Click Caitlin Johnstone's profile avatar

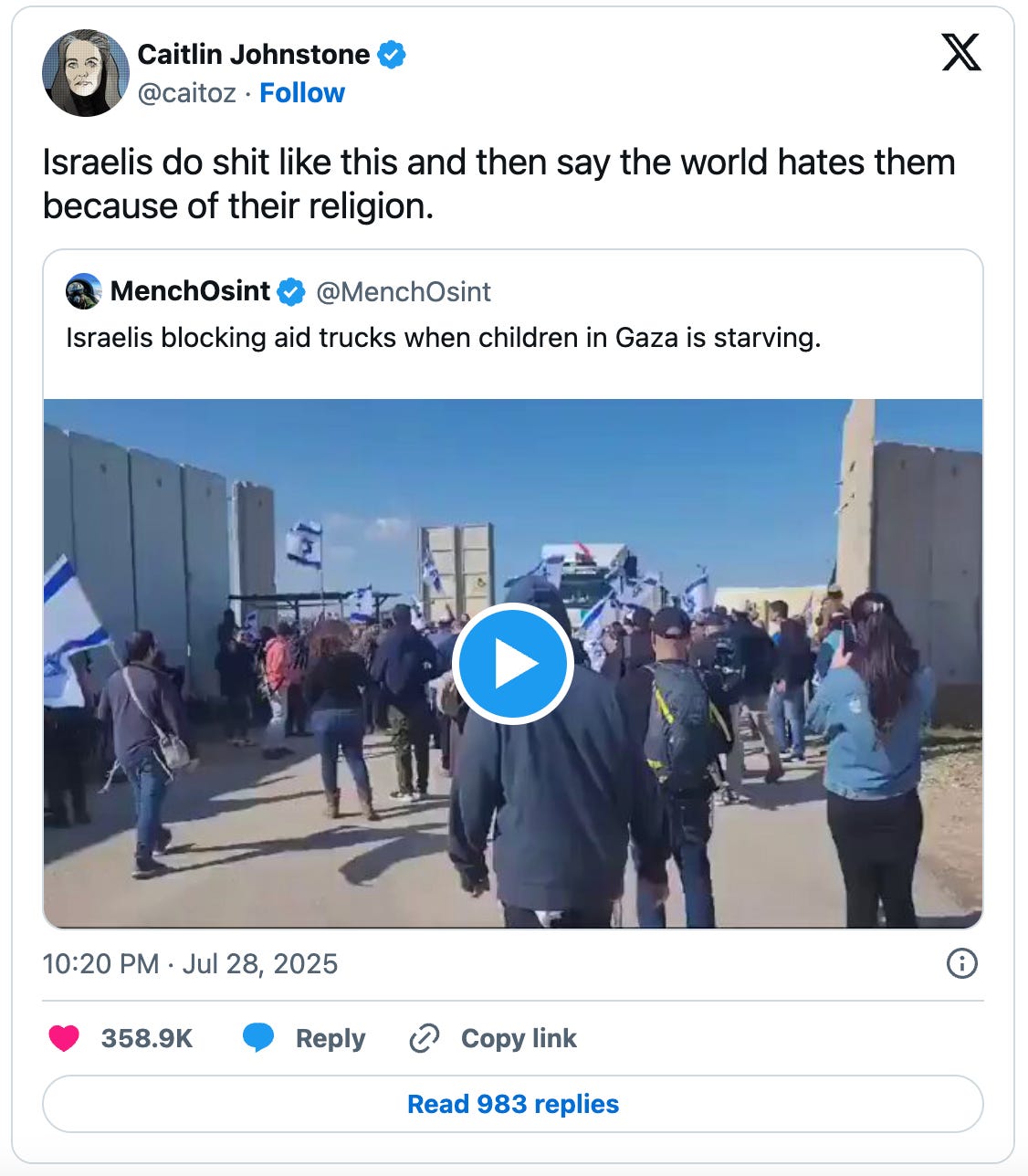pos(86,73)
